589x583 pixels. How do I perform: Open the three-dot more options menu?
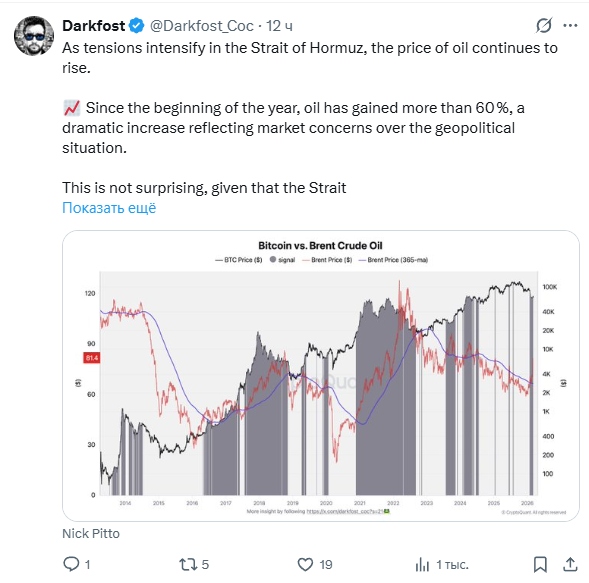pyautogui.click(x=570, y=26)
